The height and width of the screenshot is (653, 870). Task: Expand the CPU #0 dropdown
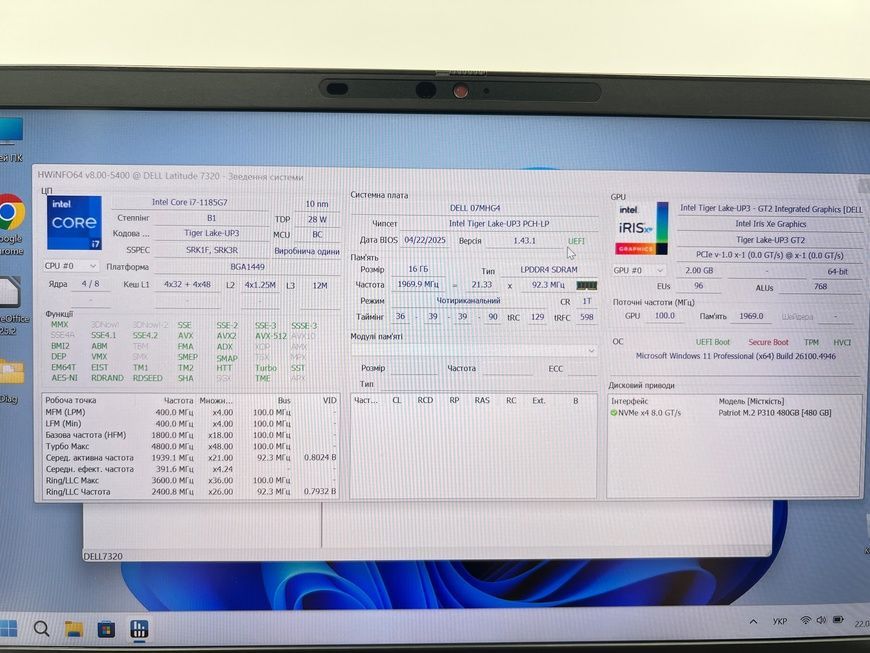tap(71, 266)
